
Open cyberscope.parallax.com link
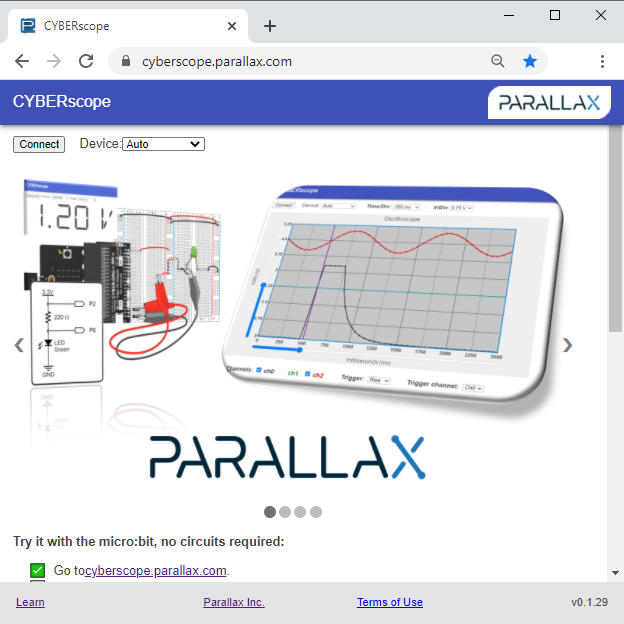(156, 571)
